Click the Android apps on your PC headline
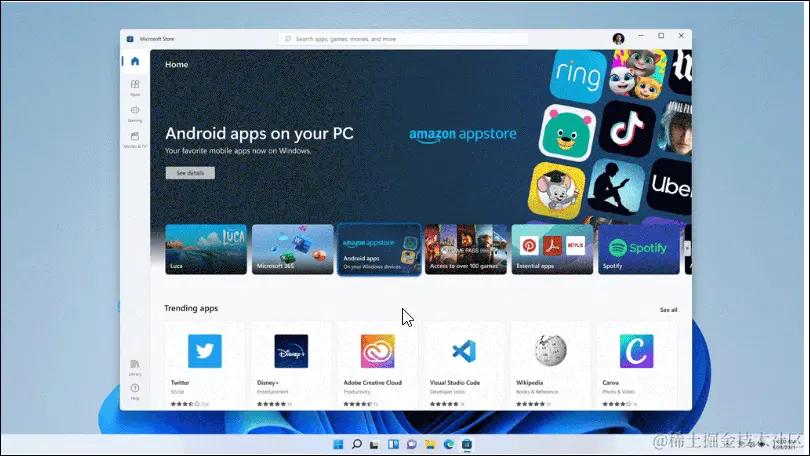The height and width of the screenshot is (456, 810). (x=259, y=134)
